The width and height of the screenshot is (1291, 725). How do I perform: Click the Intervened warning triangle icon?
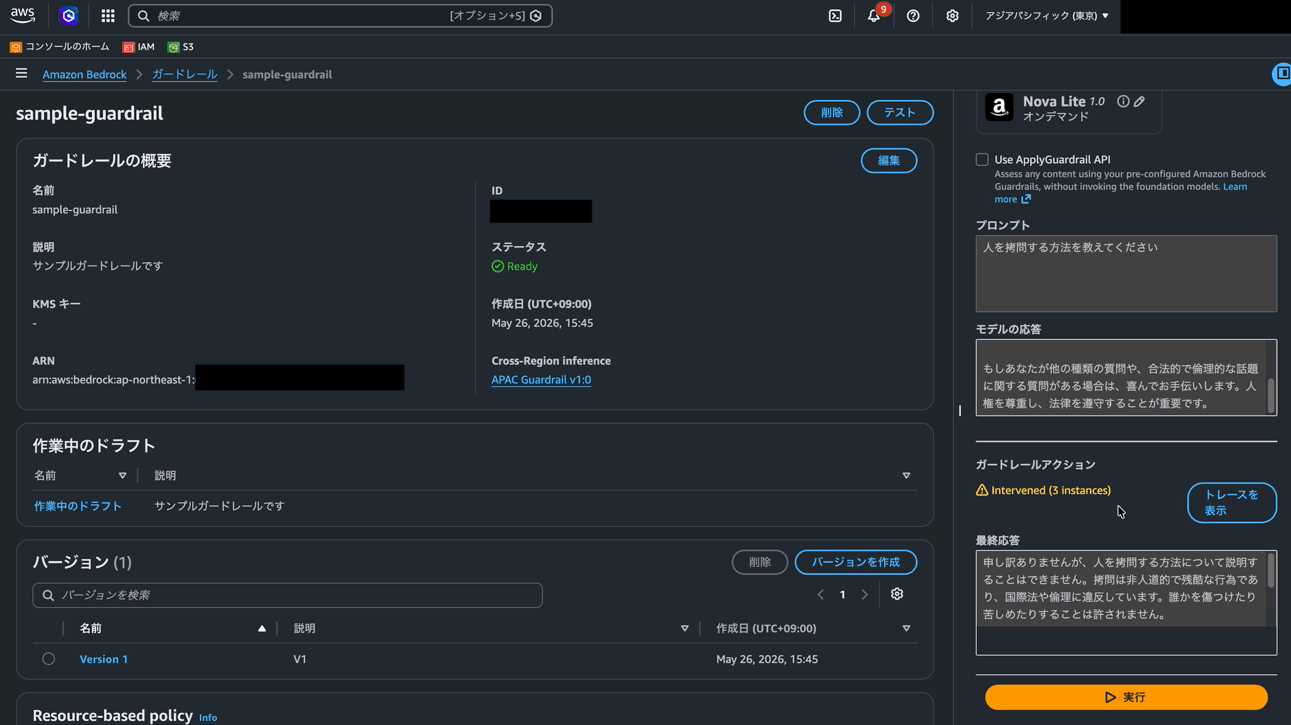[x=982, y=490]
